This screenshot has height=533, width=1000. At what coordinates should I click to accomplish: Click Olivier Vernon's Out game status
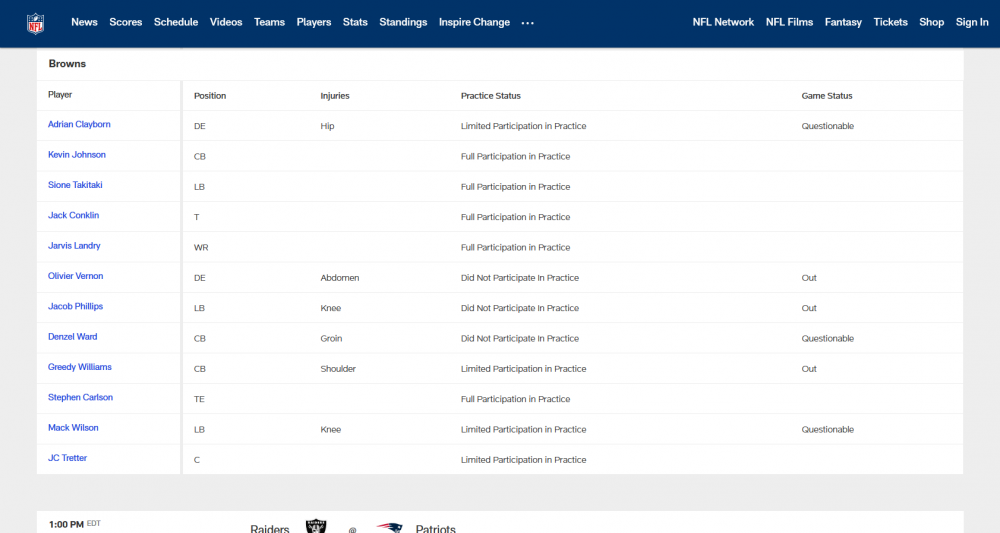(809, 278)
